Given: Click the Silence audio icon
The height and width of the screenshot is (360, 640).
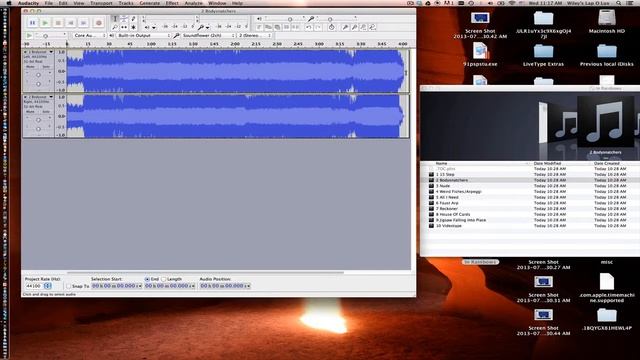Looking at the screenshot, I should click(x=296, y=27).
